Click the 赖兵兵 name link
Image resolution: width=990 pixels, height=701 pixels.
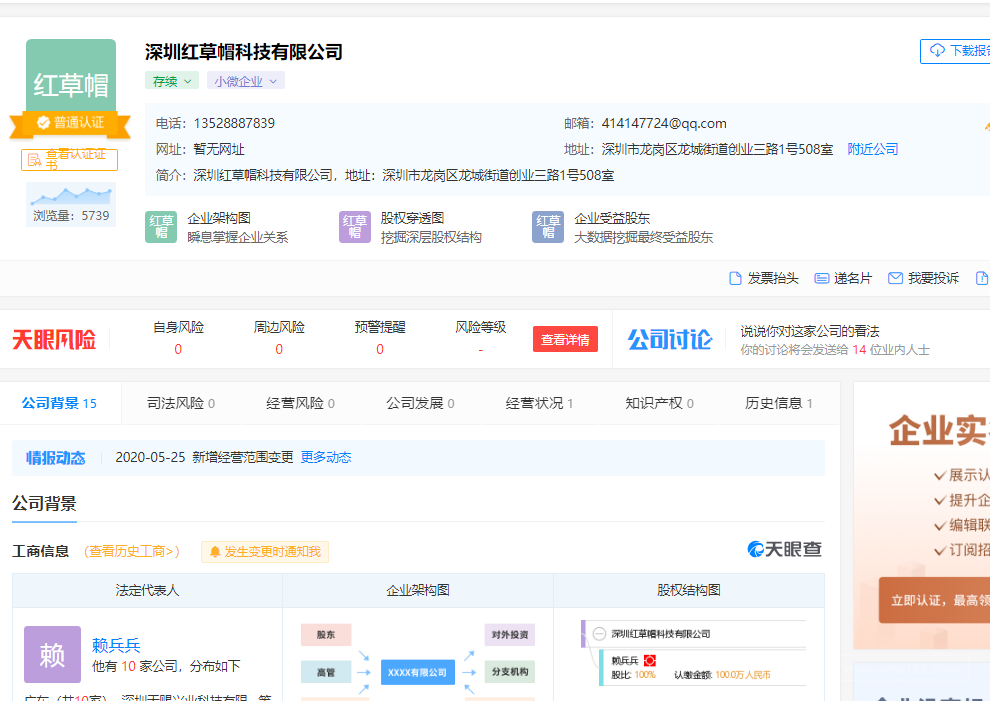[116, 645]
